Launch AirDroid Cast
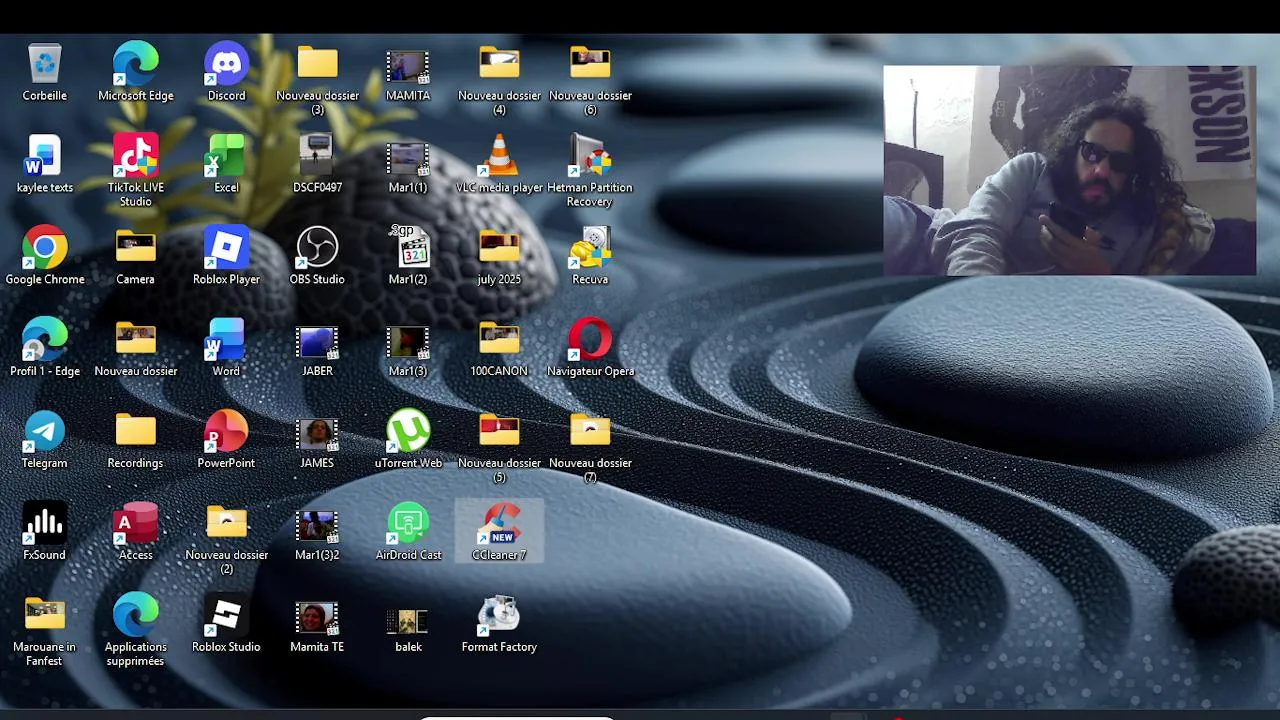This screenshot has width=1280, height=720. [x=408, y=524]
